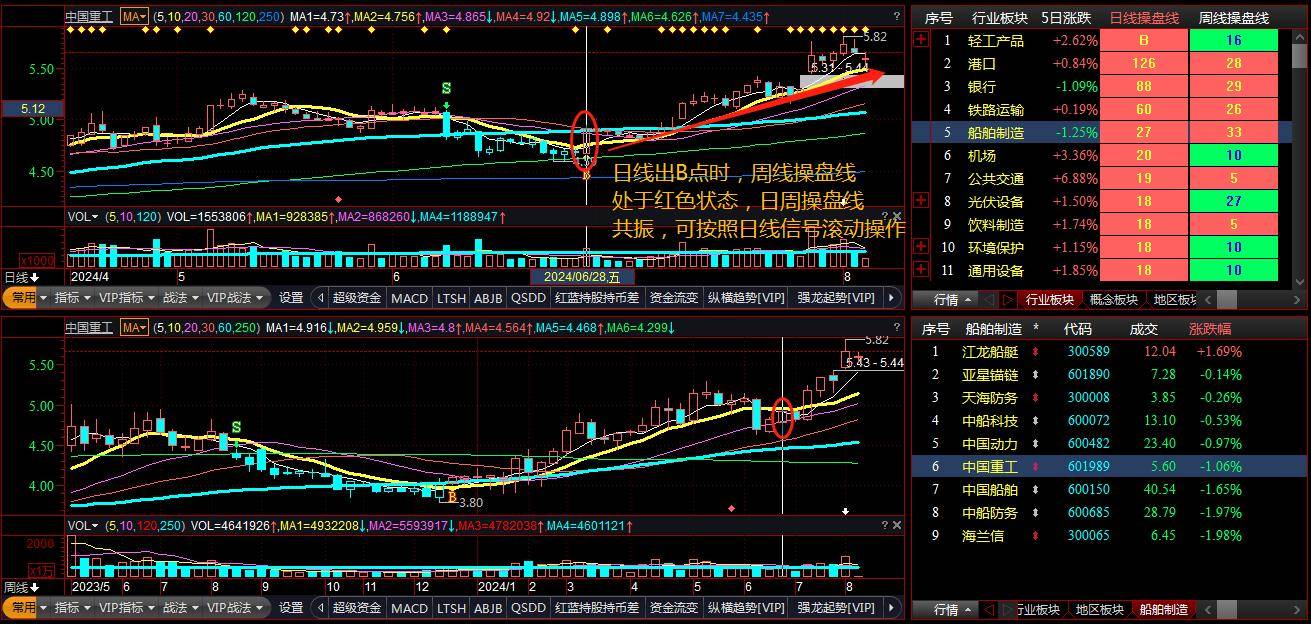This screenshot has width=1311, height=624.
Task: Click the marker icon in 江龙船艇 row
Action: point(1036,352)
